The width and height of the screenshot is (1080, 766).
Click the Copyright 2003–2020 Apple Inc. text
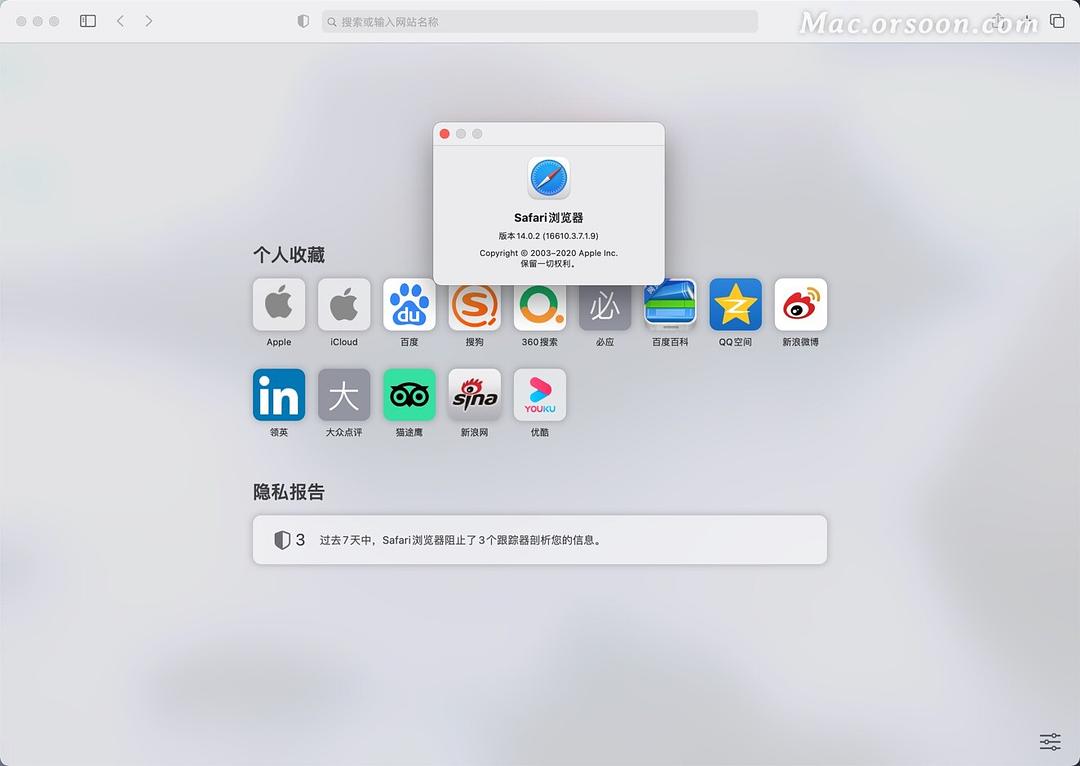coord(548,253)
